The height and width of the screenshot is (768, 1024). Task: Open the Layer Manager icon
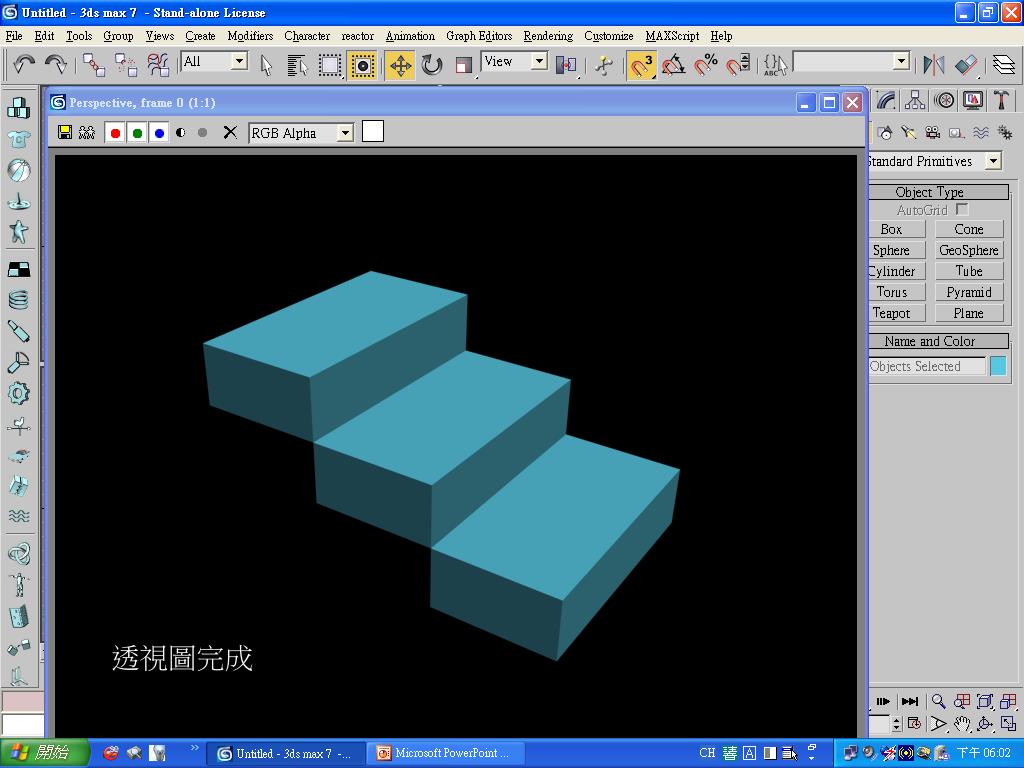click(x=1004, y=65)
